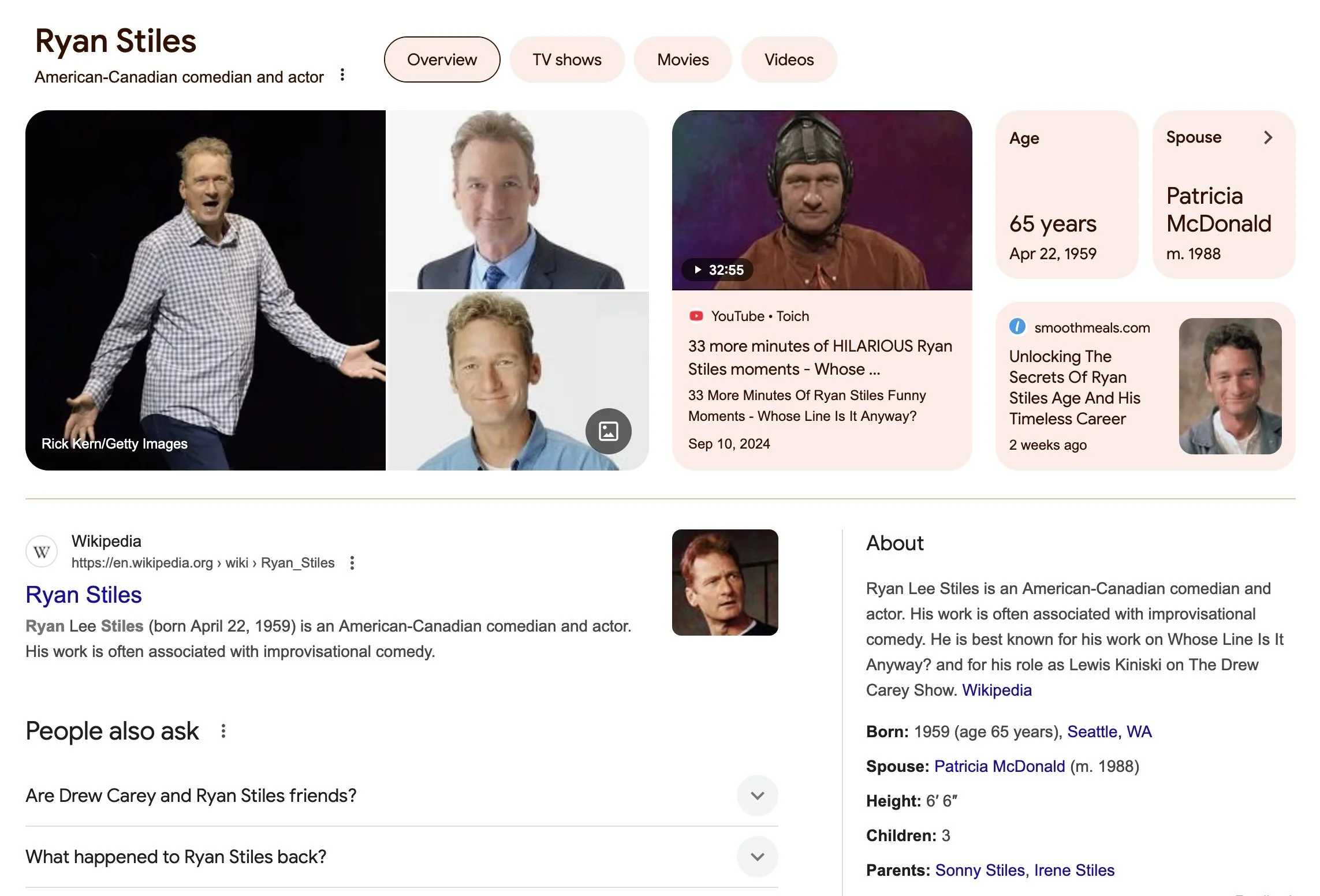Select the Movies tab

(x=683, y=59)
